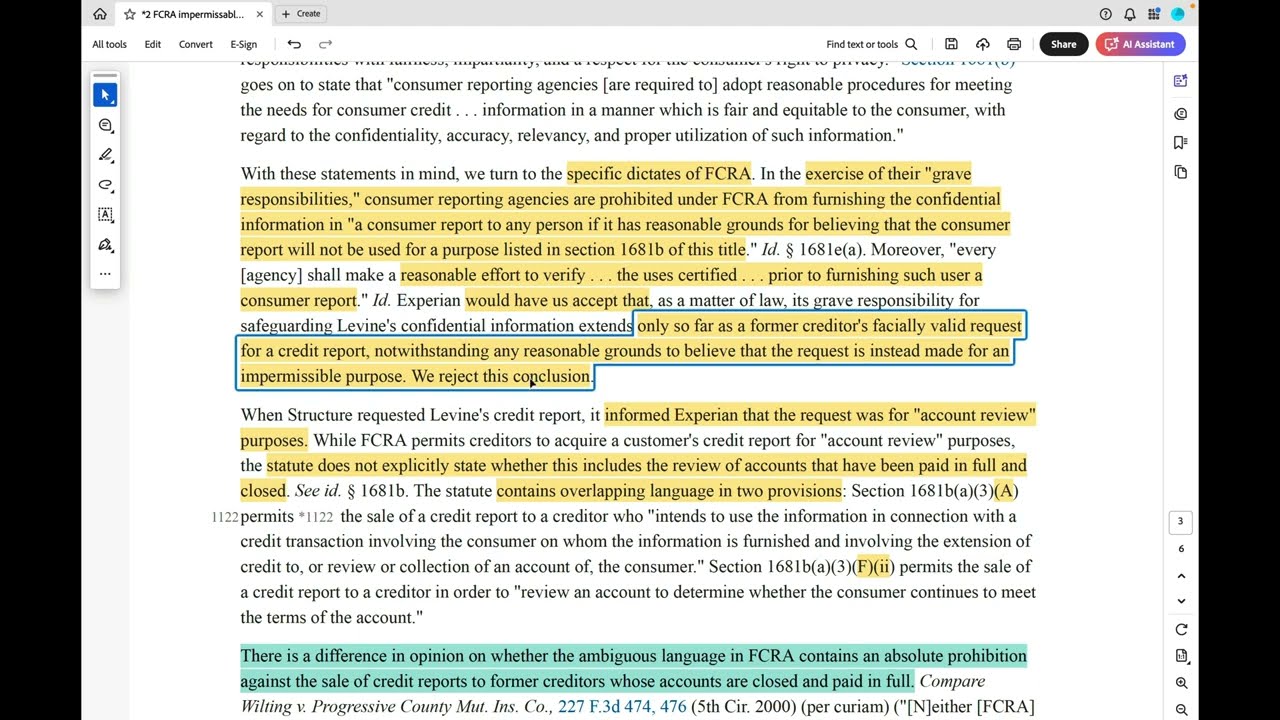Screen dimensions: 1280x720
Task: Open AI assistant panel icon on right rail
Action: coord(1181,81)
